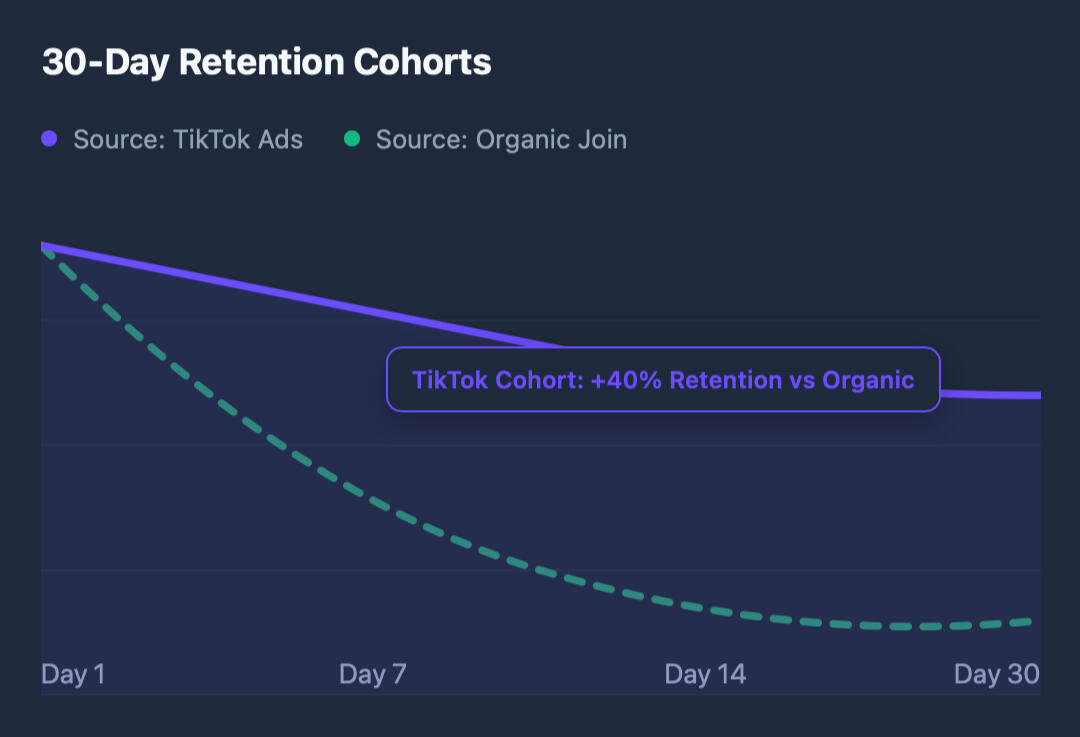Click the purple line's right end at Day 30
This screenshot has width=1080, height=737.
[x=1036, y=395]
